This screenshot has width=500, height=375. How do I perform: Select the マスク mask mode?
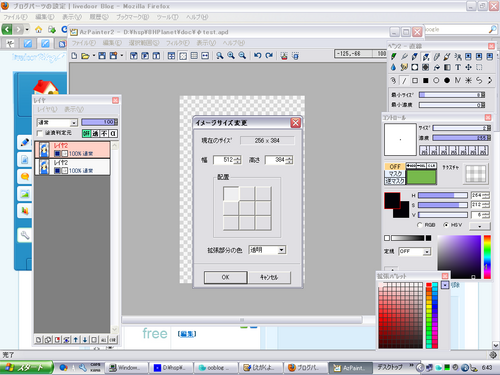point(395,173)
